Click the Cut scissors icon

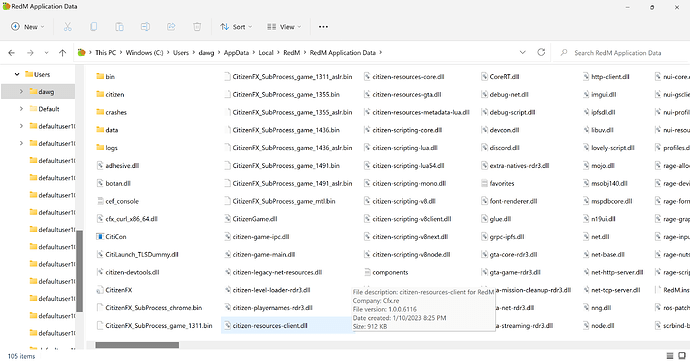coord(67,27)
